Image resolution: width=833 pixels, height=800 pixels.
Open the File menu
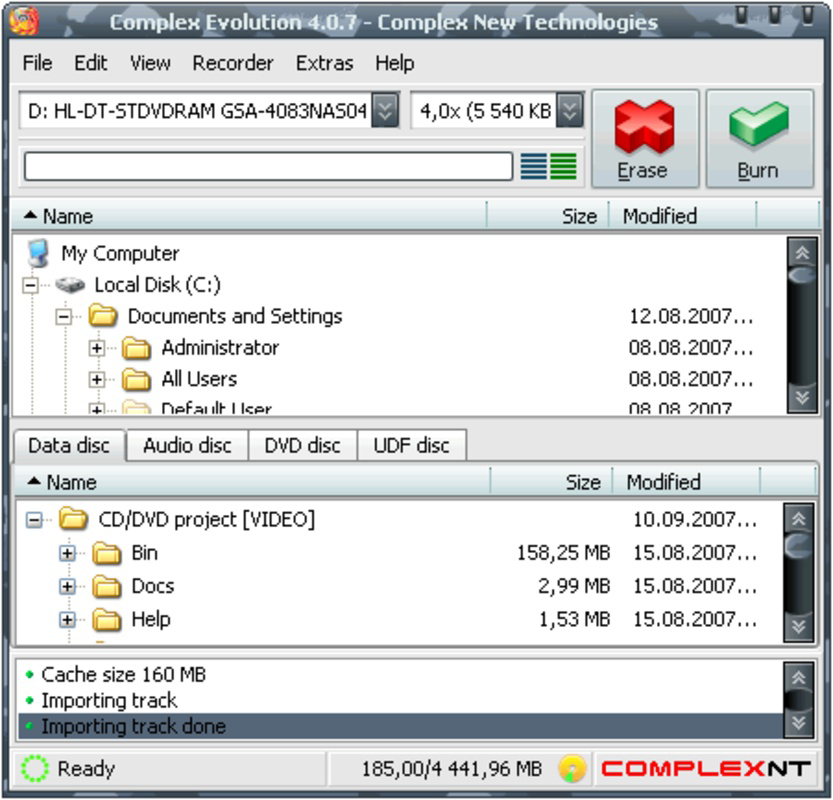coord(37,63)
